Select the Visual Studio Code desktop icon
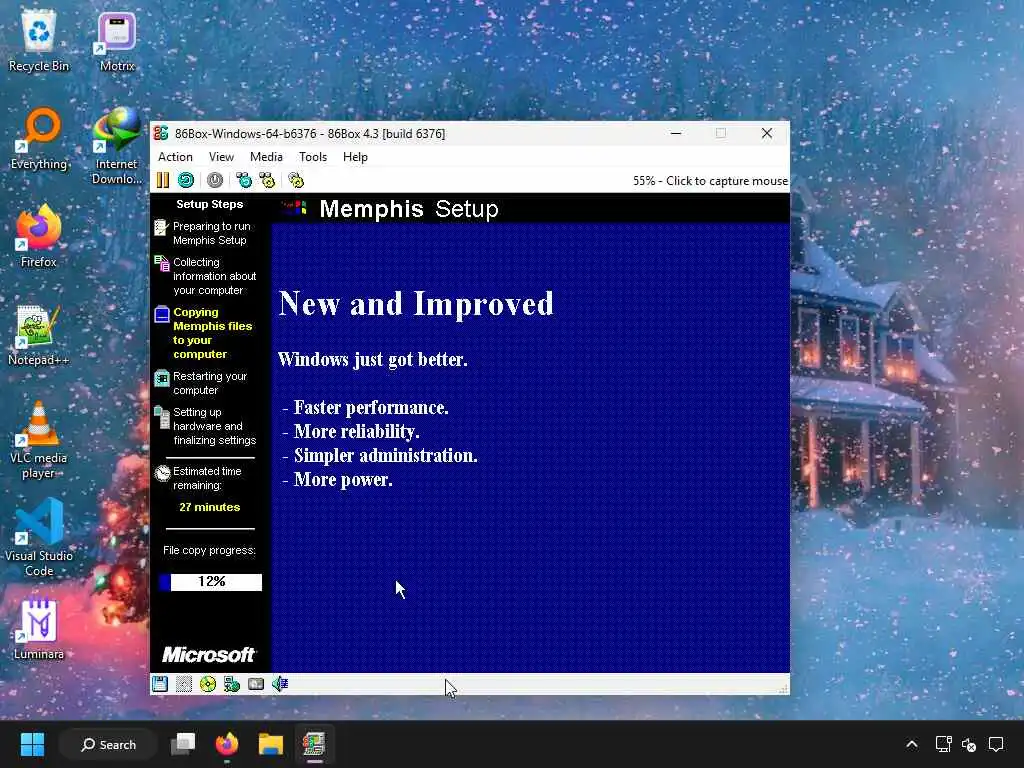1024x768 pixels. pyautogui.click(x=39, y=539)
